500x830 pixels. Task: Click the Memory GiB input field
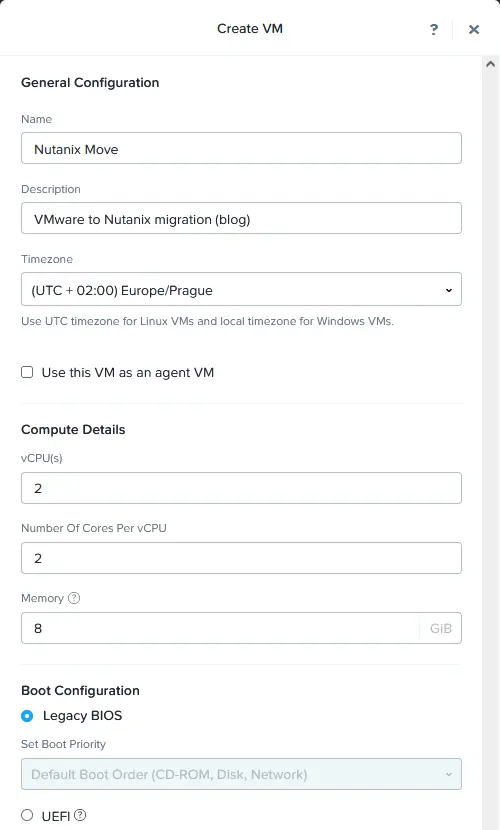point(220,628)
